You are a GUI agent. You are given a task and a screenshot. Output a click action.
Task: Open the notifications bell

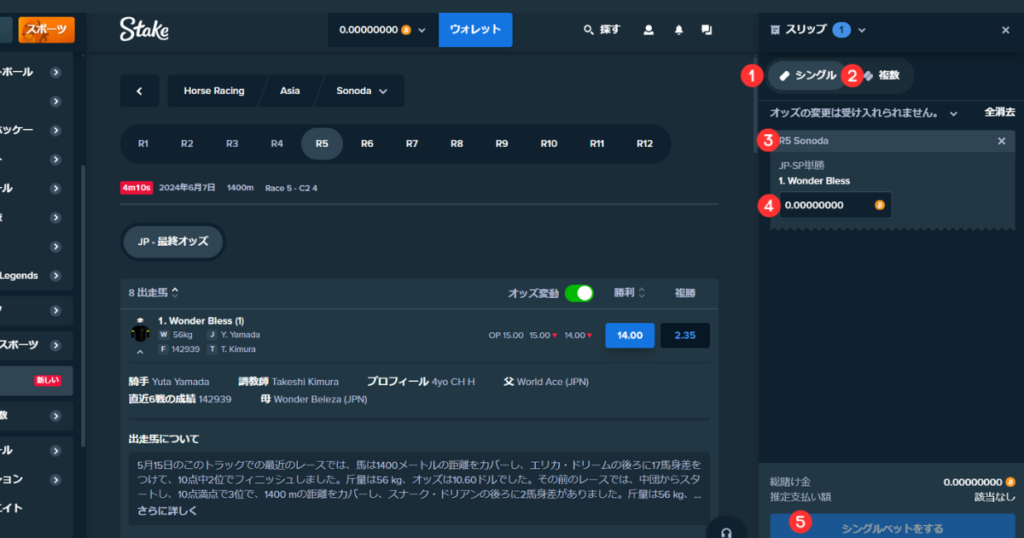(x=679, y=29)
